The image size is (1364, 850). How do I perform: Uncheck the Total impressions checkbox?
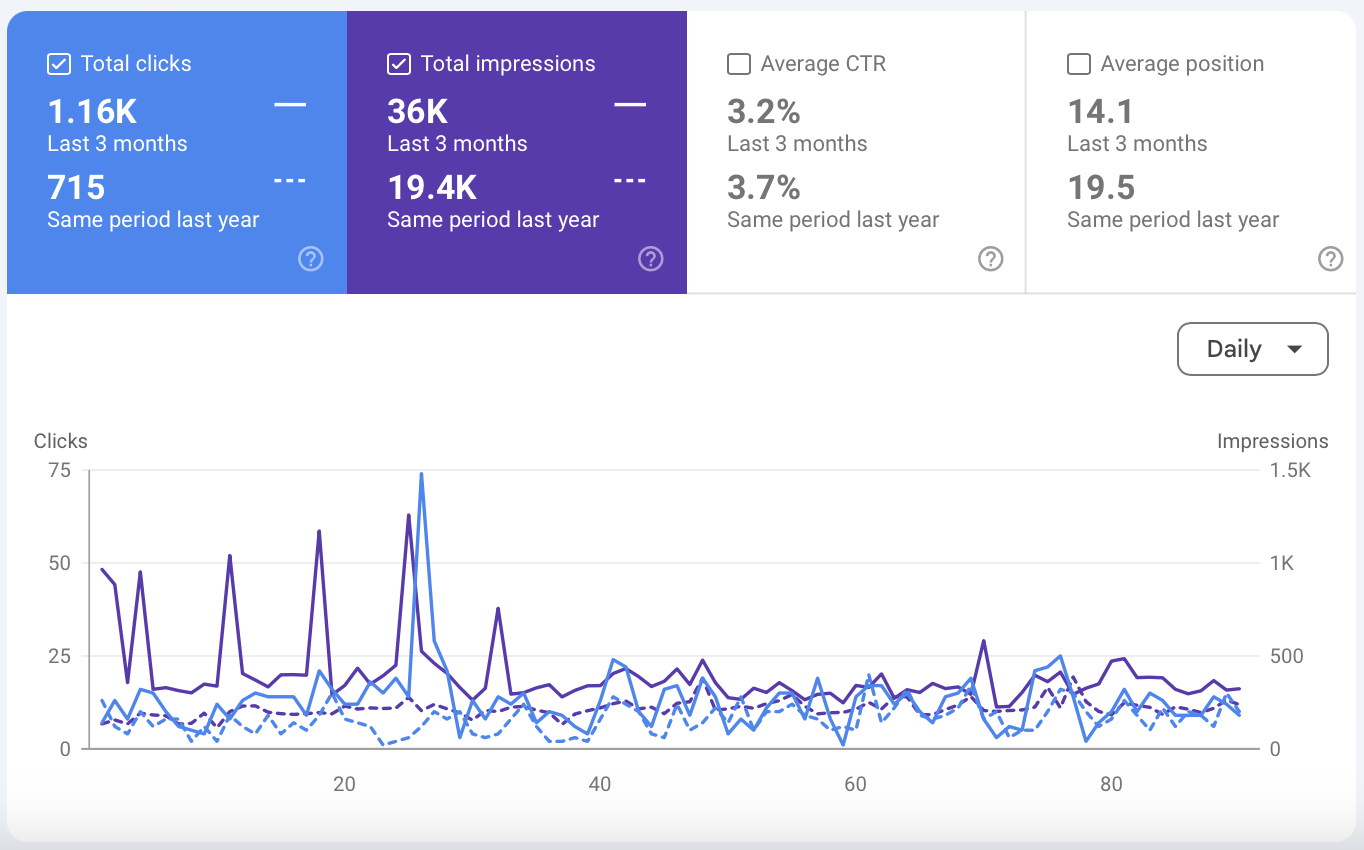point(399,64)
